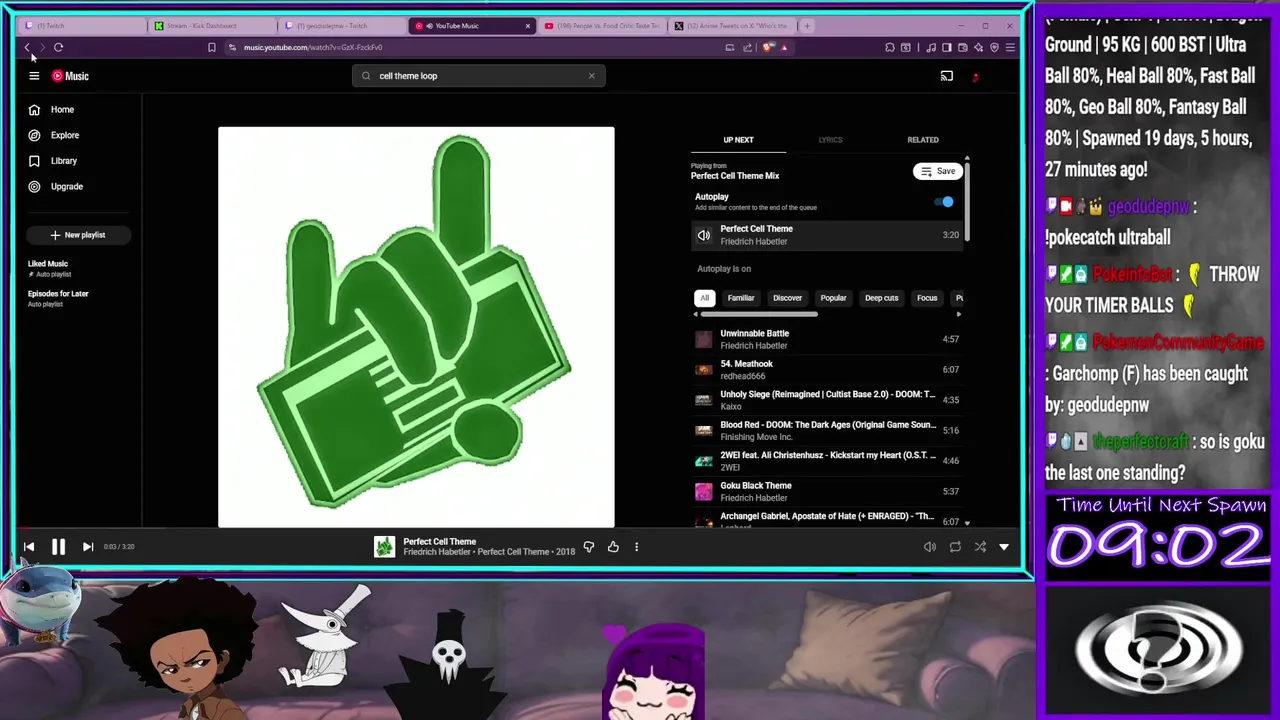Image resolution: width=1280 pixels, height=720 pixels.
Task: Open the account avatar menu
Action: click(x=975, y=76)
